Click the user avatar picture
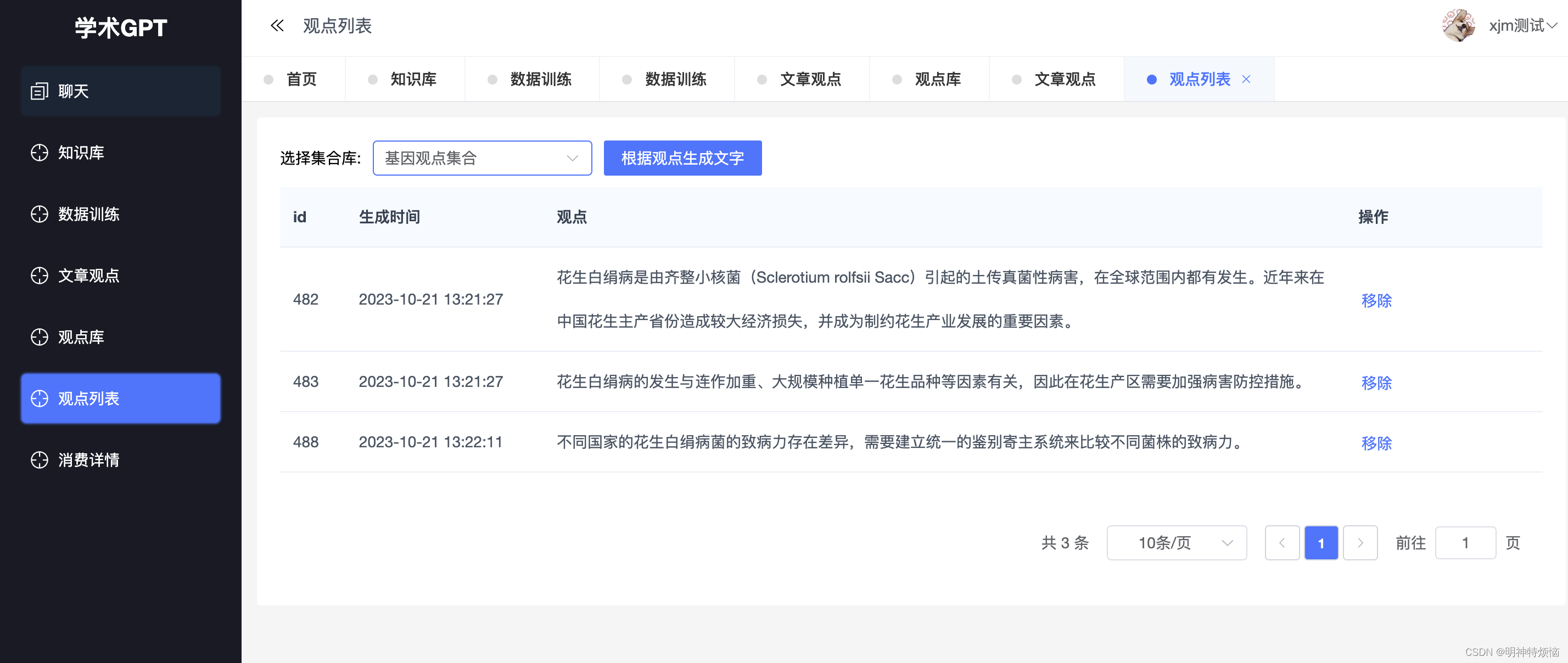 [1458, 26]
